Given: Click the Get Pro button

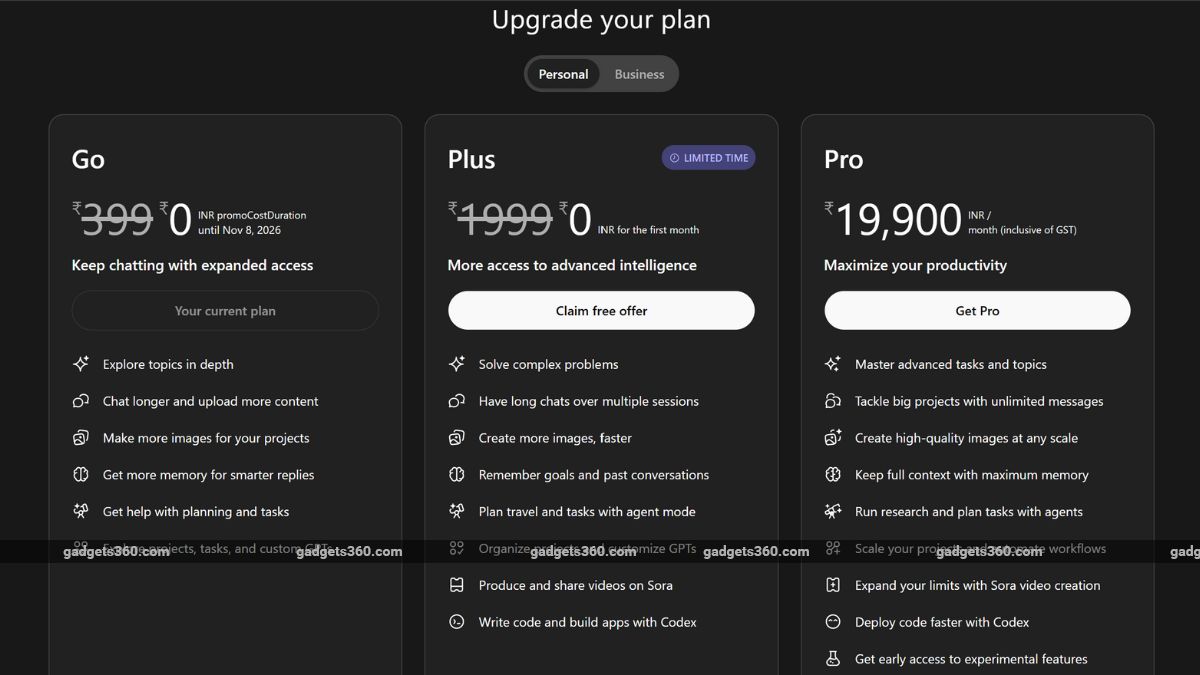Looking at the screenshot, I should click(977, 310).
